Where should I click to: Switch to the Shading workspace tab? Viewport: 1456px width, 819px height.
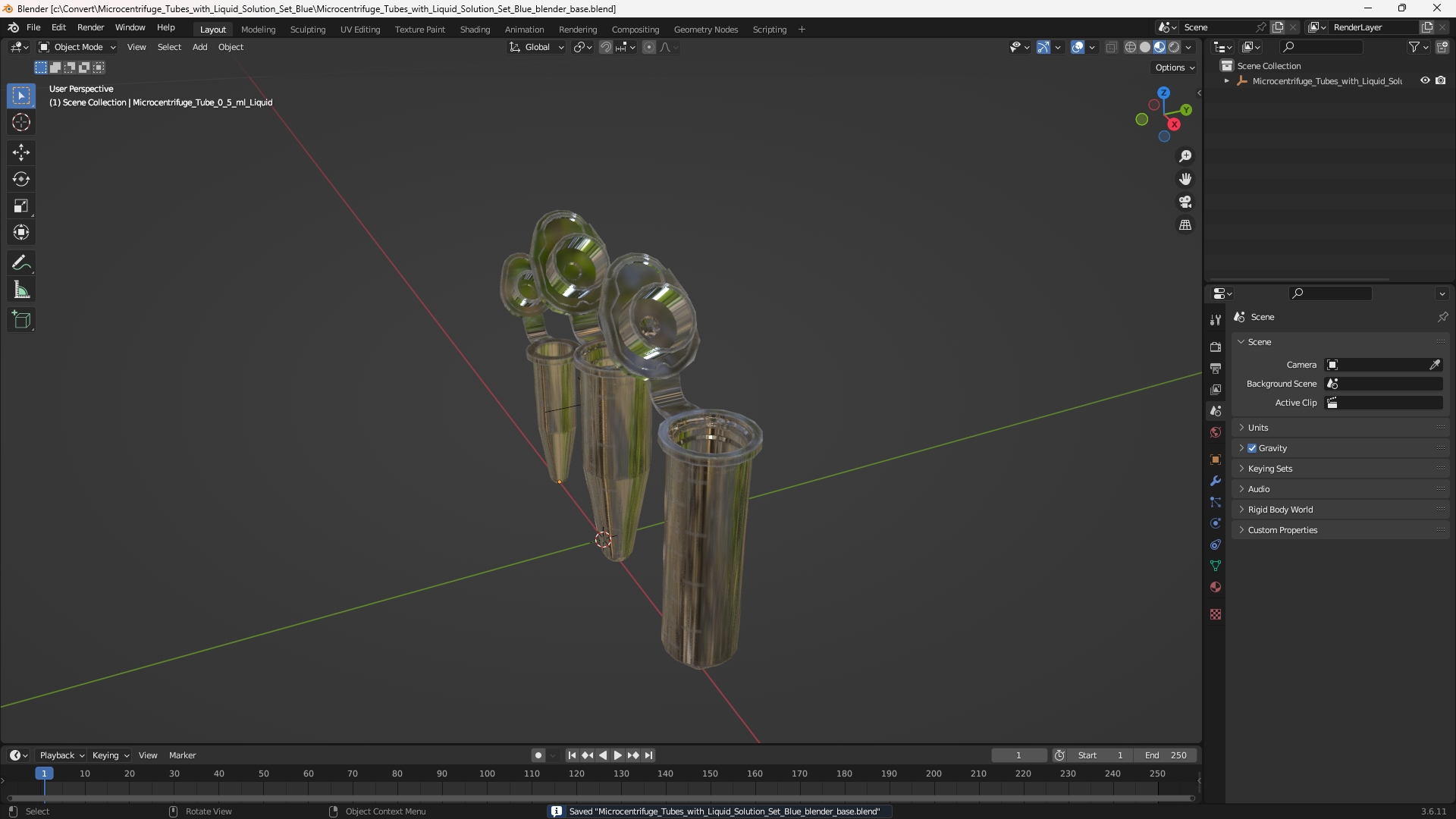475,30
